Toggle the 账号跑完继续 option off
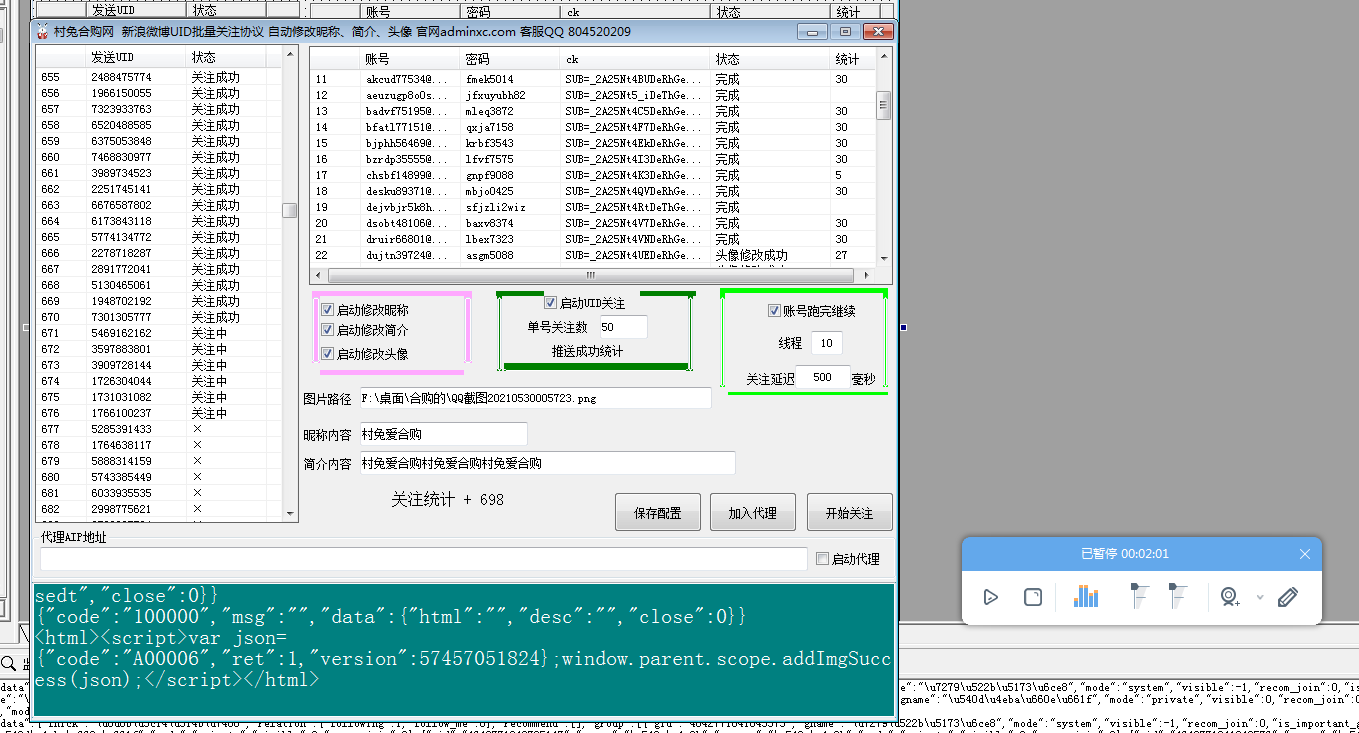Image resolution: width=1359 pixels, height=733 pixels. [774, 310]
